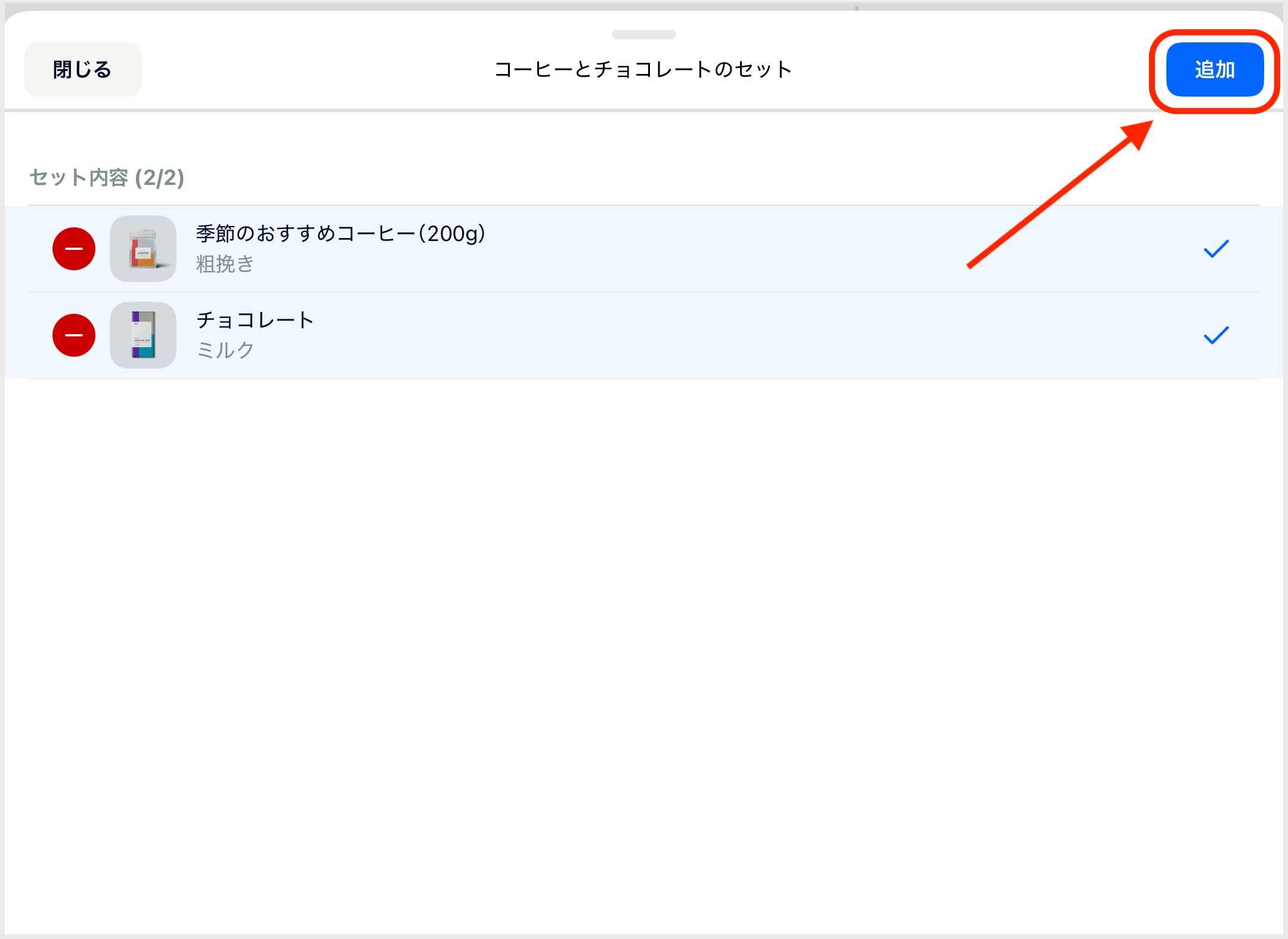Remove チョコレート with red minus icon
The image size is (1288, 939).
[74, 335]
